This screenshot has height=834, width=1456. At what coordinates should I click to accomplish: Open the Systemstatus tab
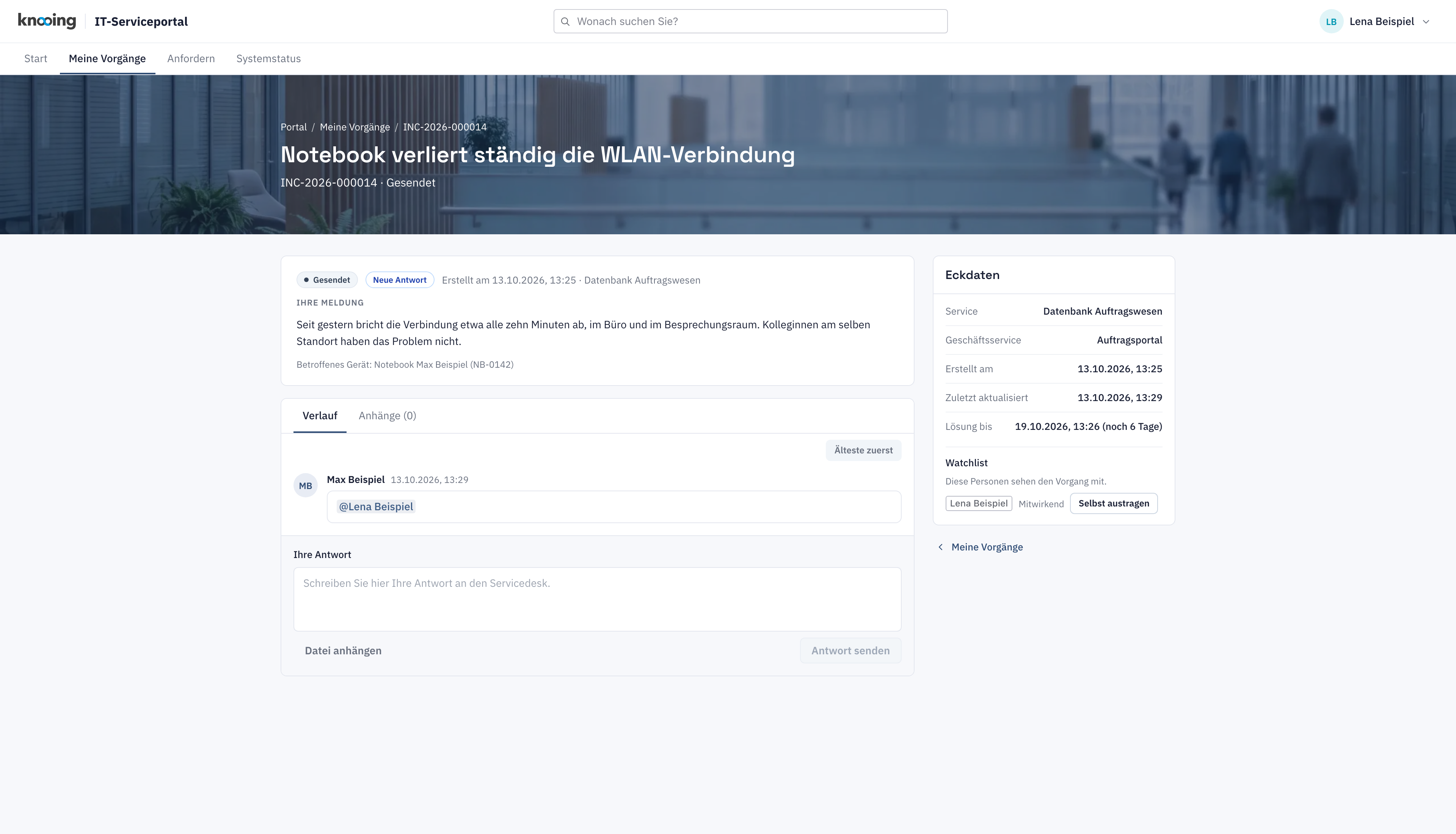(x=268, y=58)
